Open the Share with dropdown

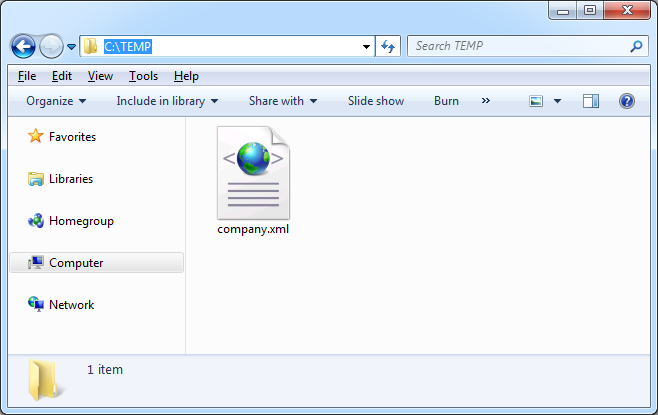[283, 101]
